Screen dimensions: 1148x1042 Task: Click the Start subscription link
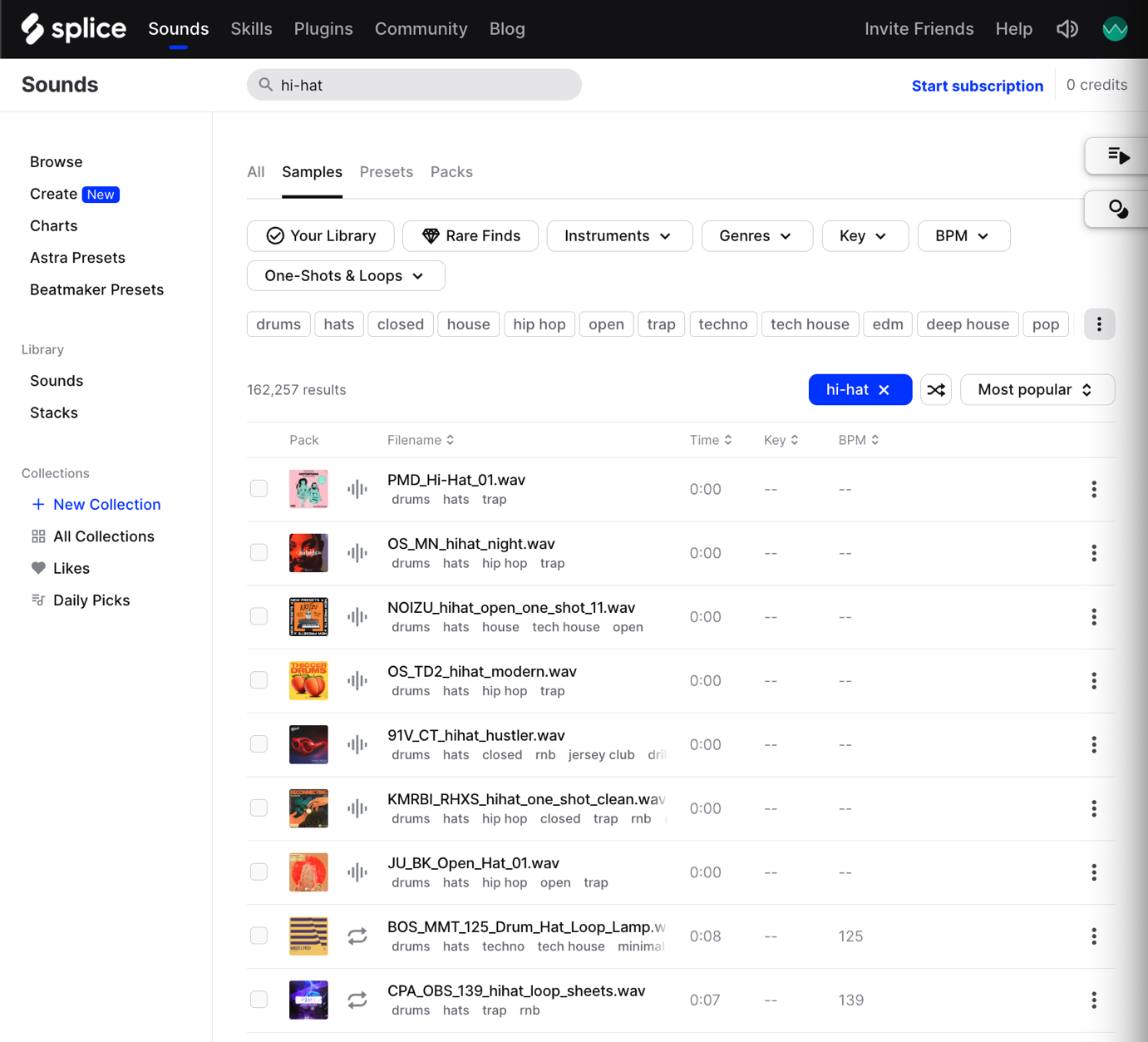977,85
